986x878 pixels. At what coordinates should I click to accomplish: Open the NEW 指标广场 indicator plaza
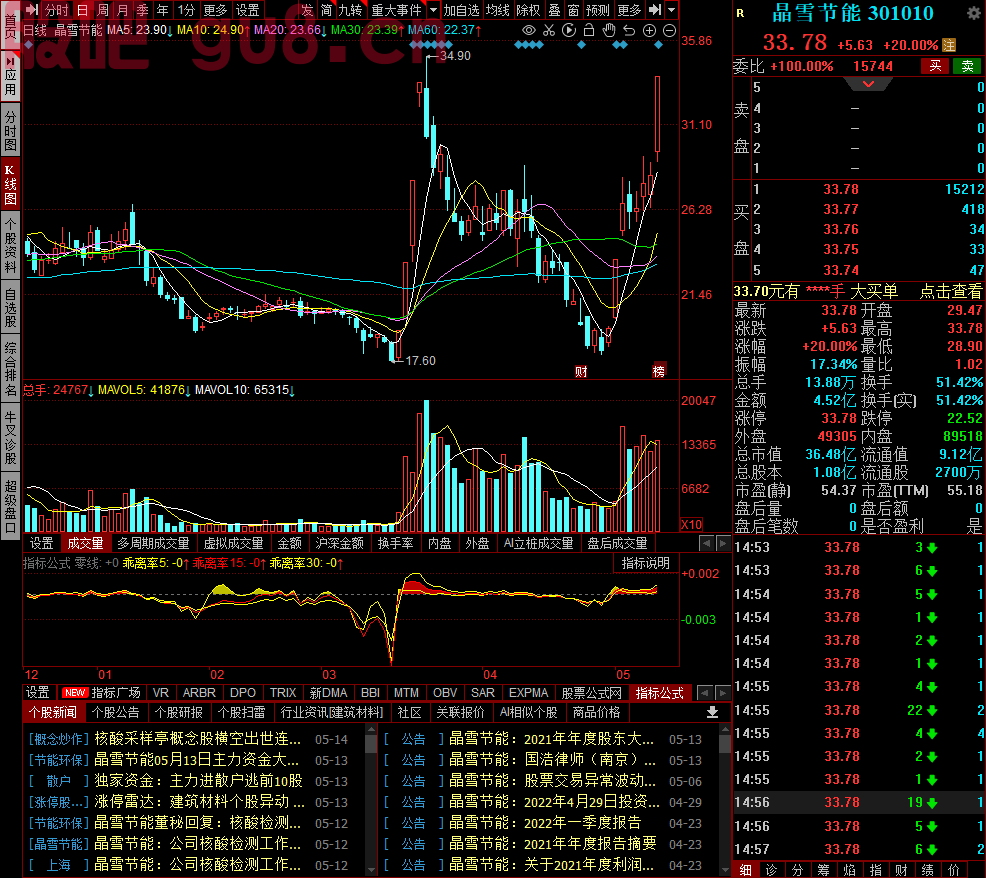[x=101, y=692]
